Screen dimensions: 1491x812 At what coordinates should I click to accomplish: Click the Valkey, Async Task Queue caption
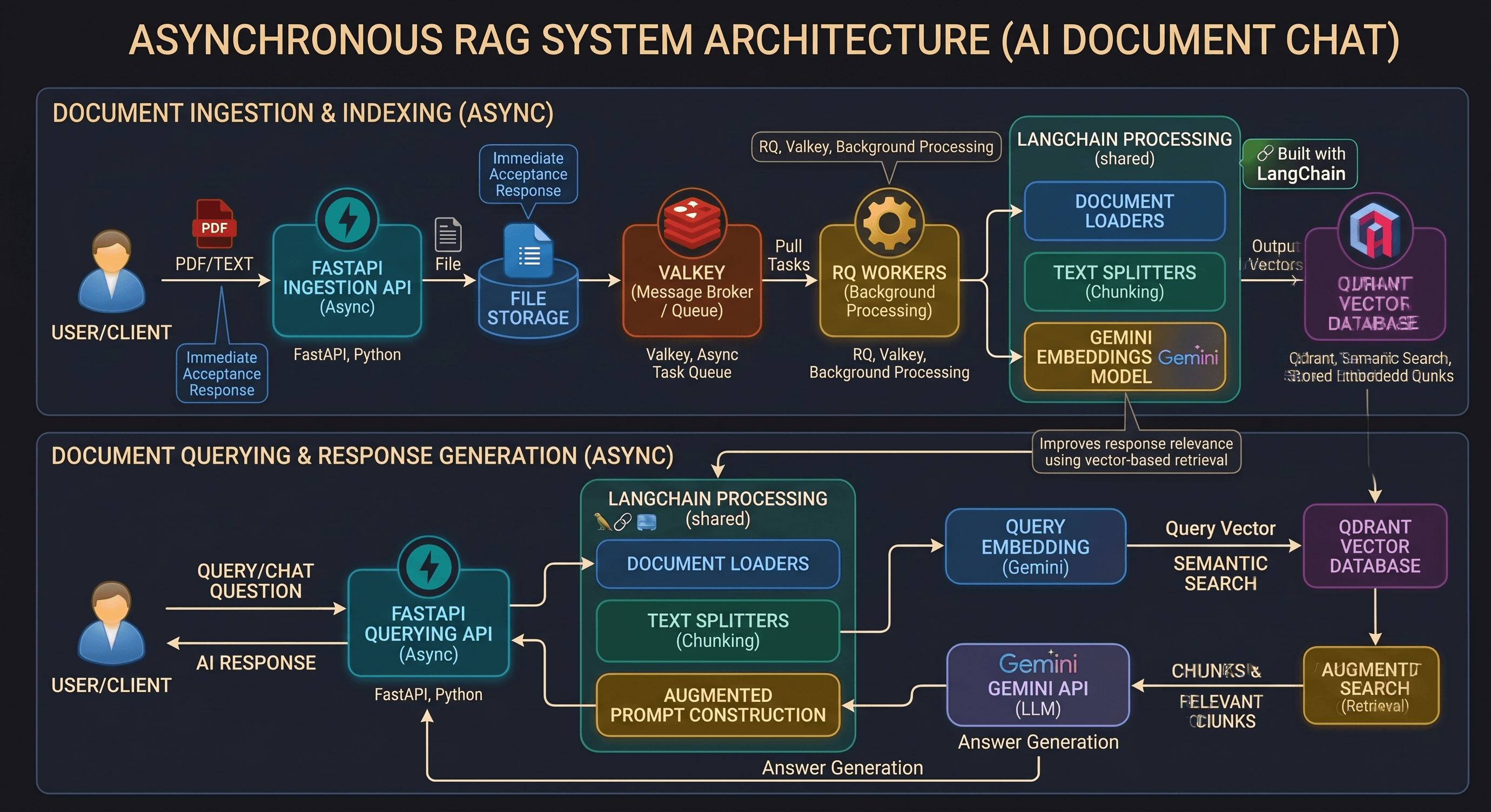point(692,363)
